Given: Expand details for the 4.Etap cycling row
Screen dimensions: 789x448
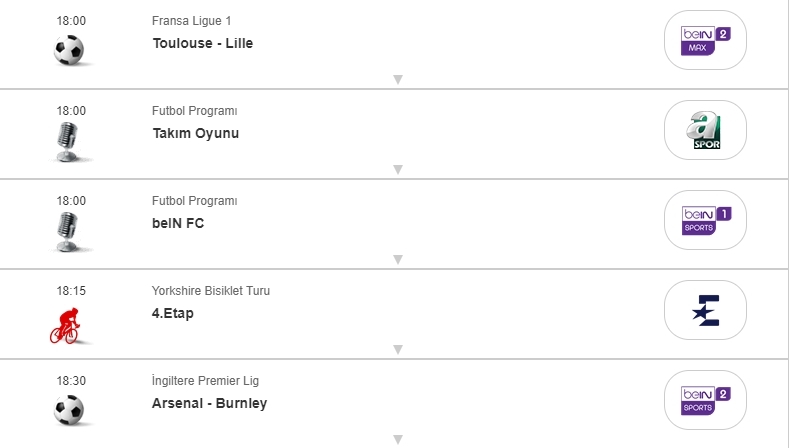Looking at the screenshot, I should coord(397,350).
